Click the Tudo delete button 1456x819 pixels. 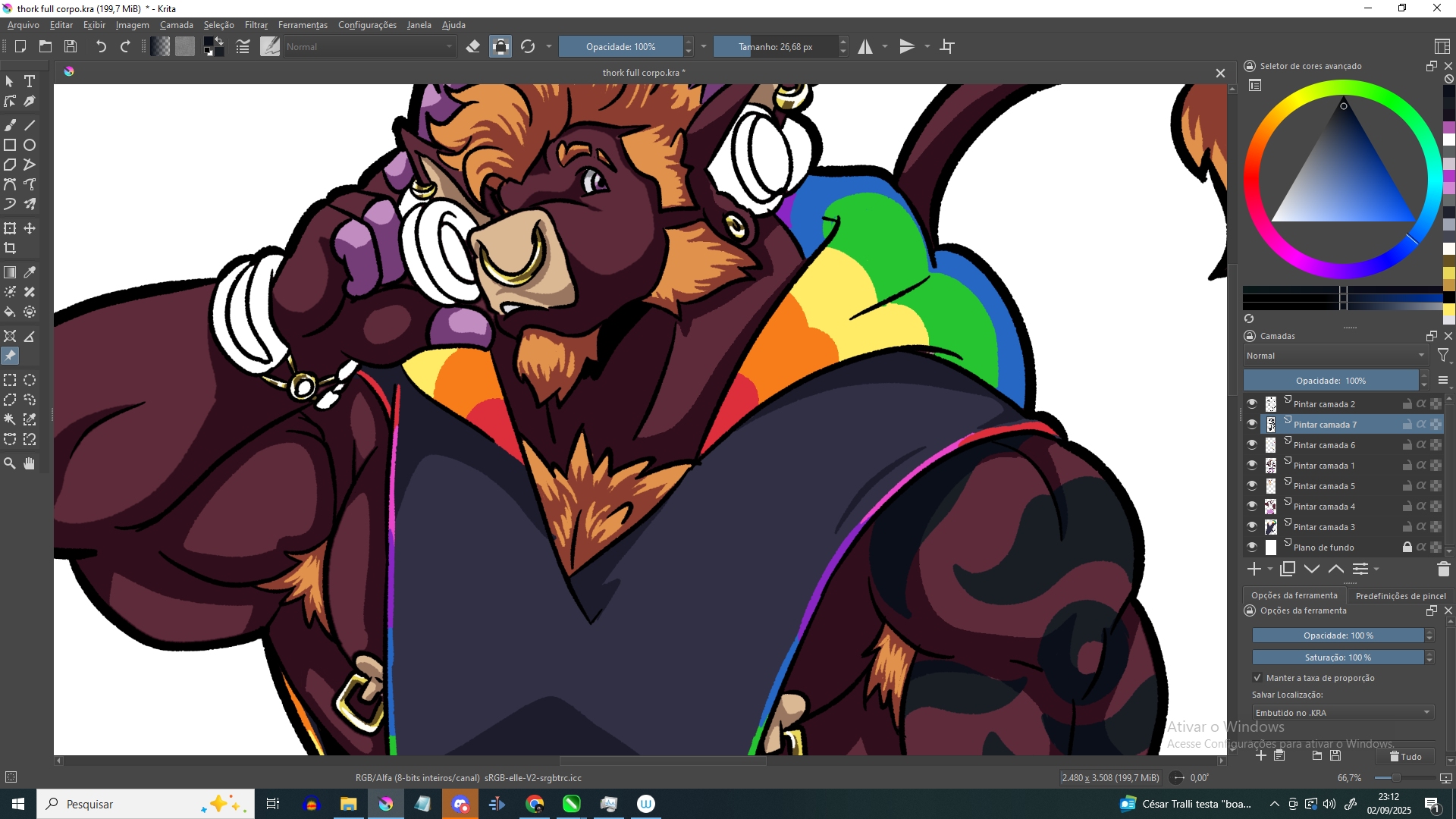point(1405,757)
